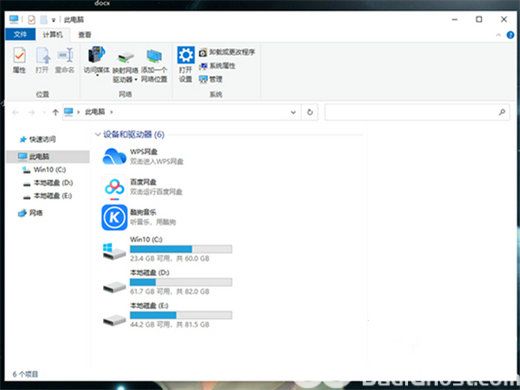
Task: Click the search magnifier icon
Action: click(502, 112)
